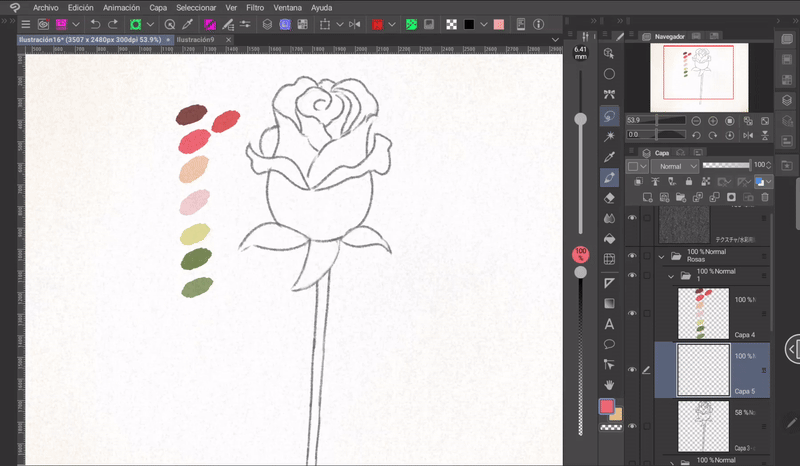Toggle visibility of Rosas folder
Image resolution: width=800 pixels, height=466 pixels.
coord(632,256)
